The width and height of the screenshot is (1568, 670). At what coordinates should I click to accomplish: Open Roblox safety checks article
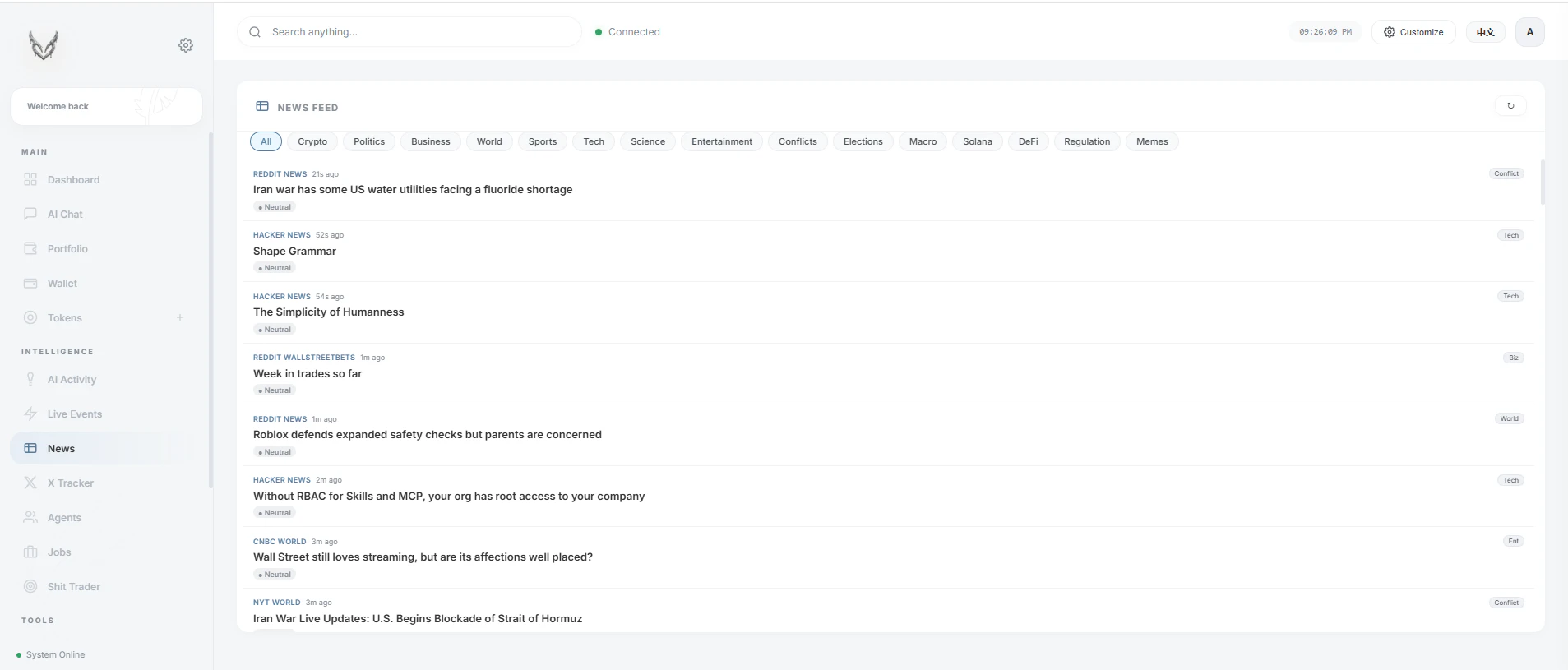[428, 434]
